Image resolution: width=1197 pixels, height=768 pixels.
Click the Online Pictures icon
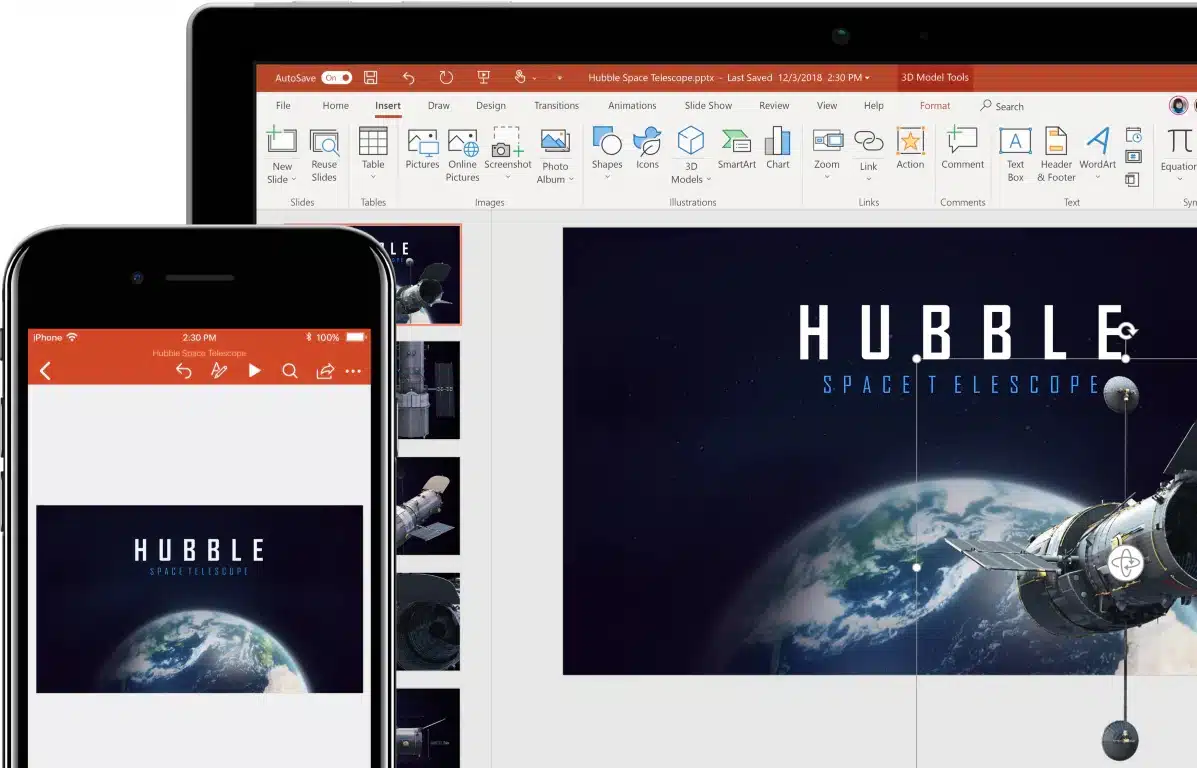[x=463, y=142]
